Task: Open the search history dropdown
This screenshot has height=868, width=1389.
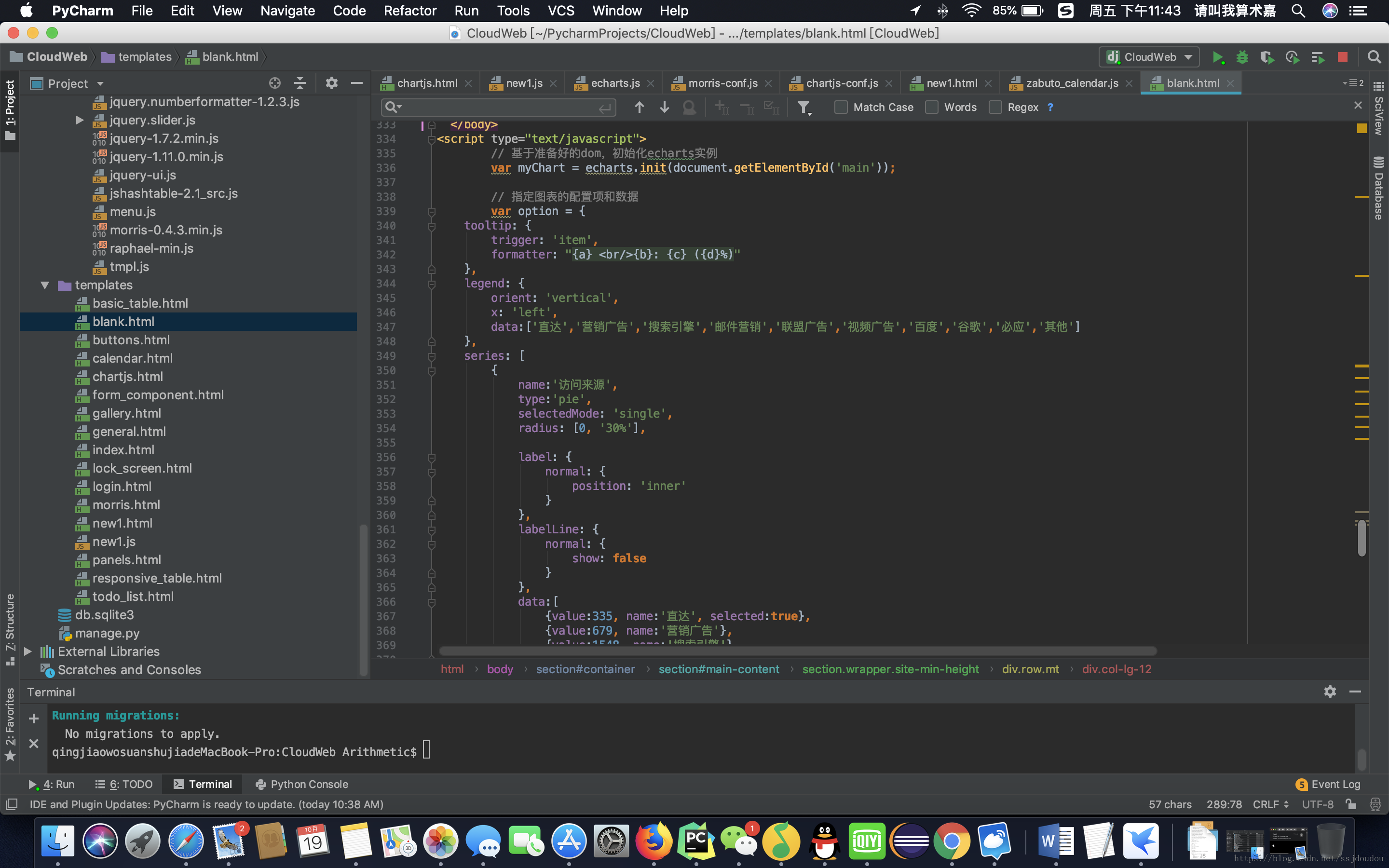Action: pos(394,108)
